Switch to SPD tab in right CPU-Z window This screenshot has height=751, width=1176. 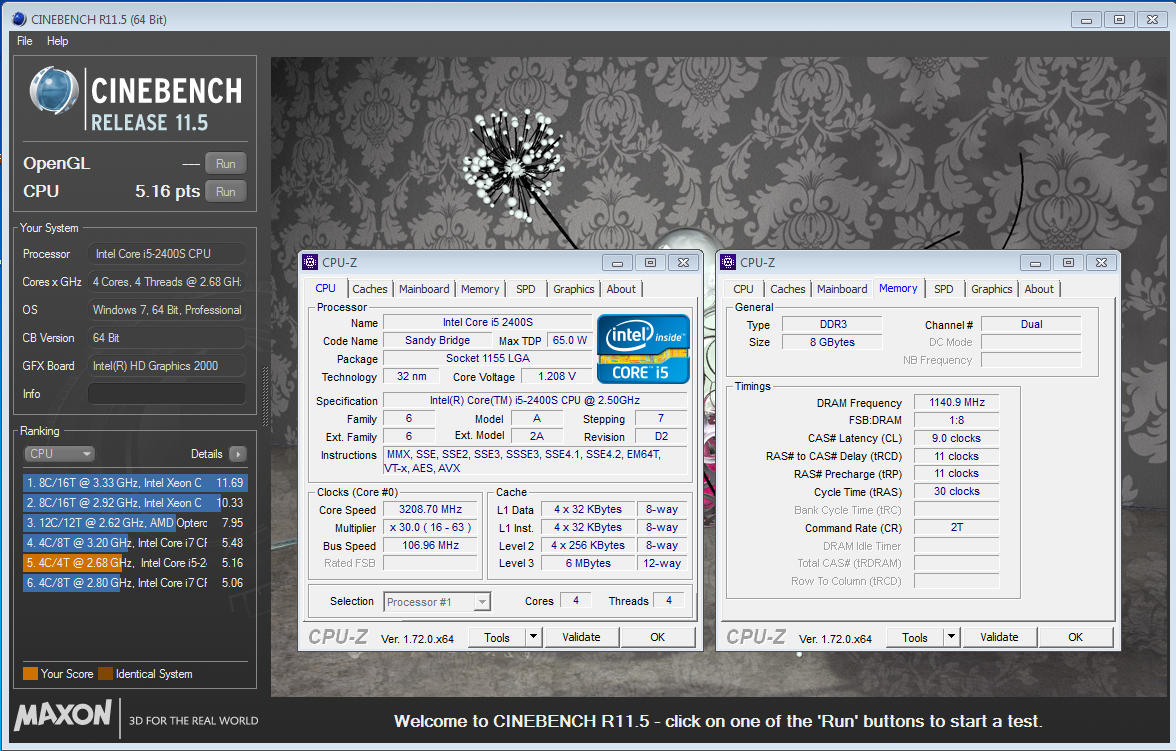(x=944, y=289)
